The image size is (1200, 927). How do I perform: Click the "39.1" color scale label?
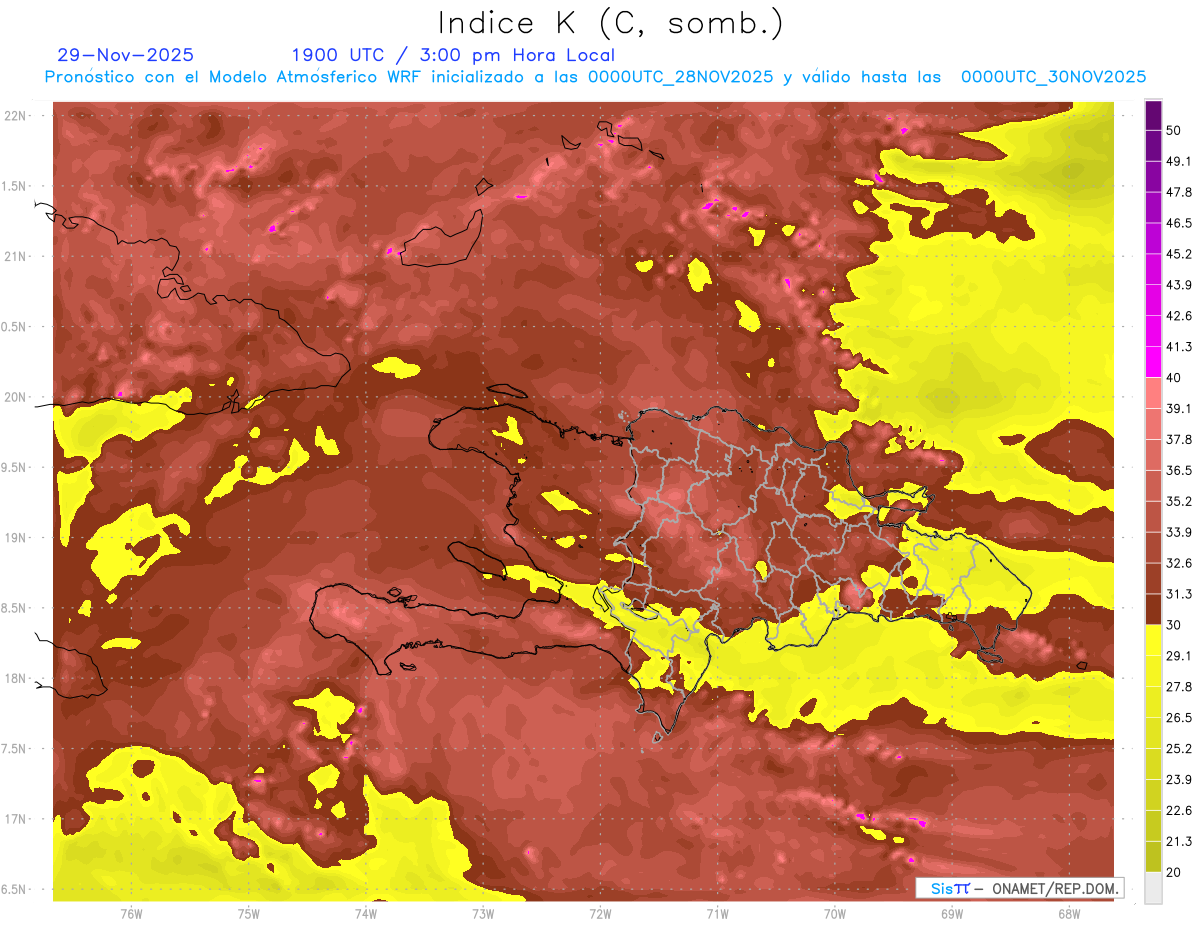pyautogui.click(x=1179, y=408)
